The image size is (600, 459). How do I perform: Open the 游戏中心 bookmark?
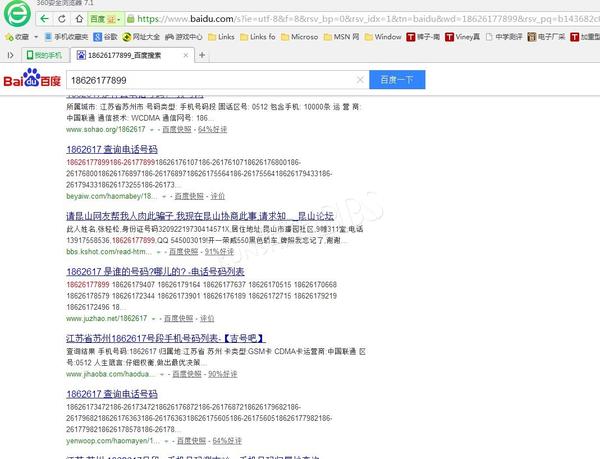(x=184, y=37)
